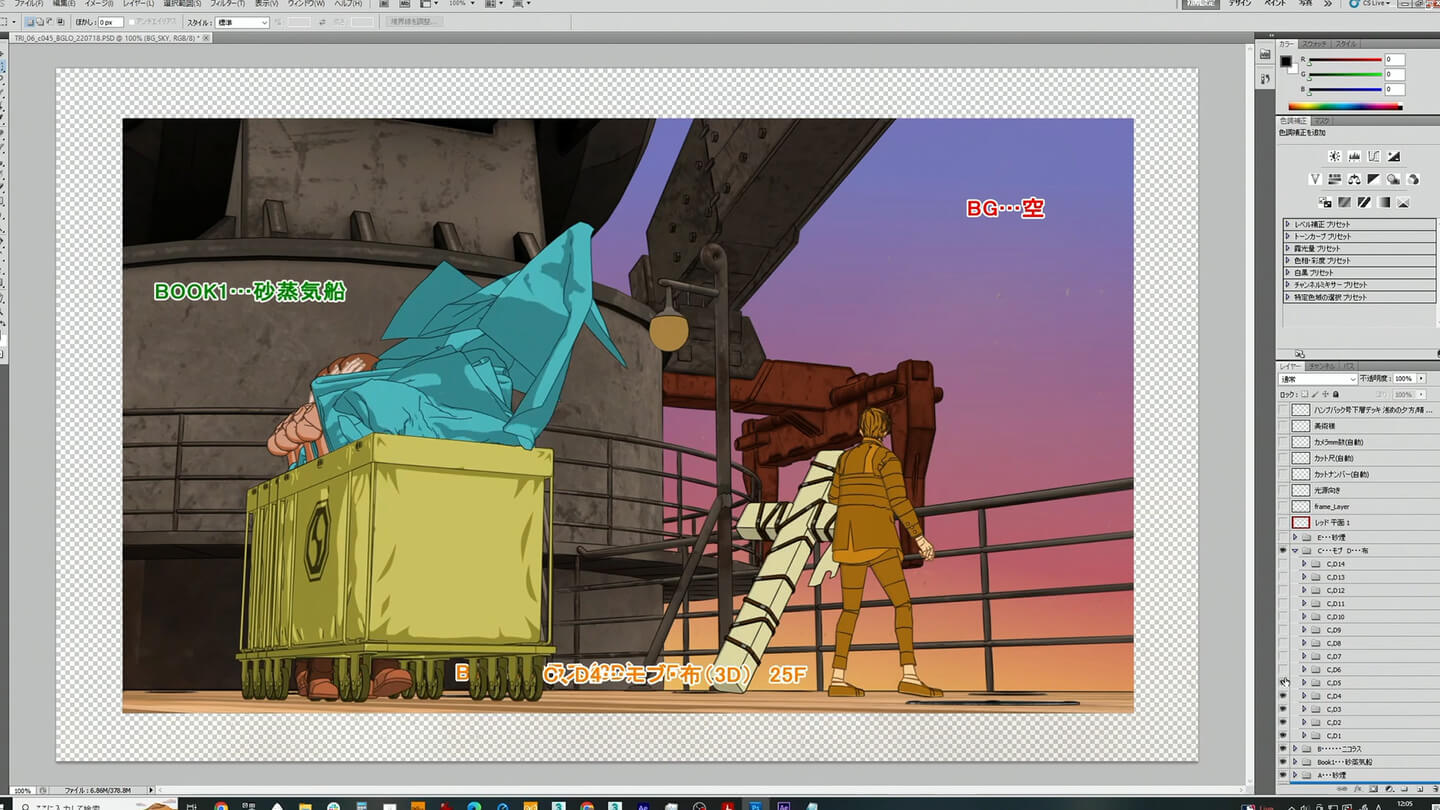Add a Threshold adjustment layer

pyautogui.click(x=1364, y=202)
